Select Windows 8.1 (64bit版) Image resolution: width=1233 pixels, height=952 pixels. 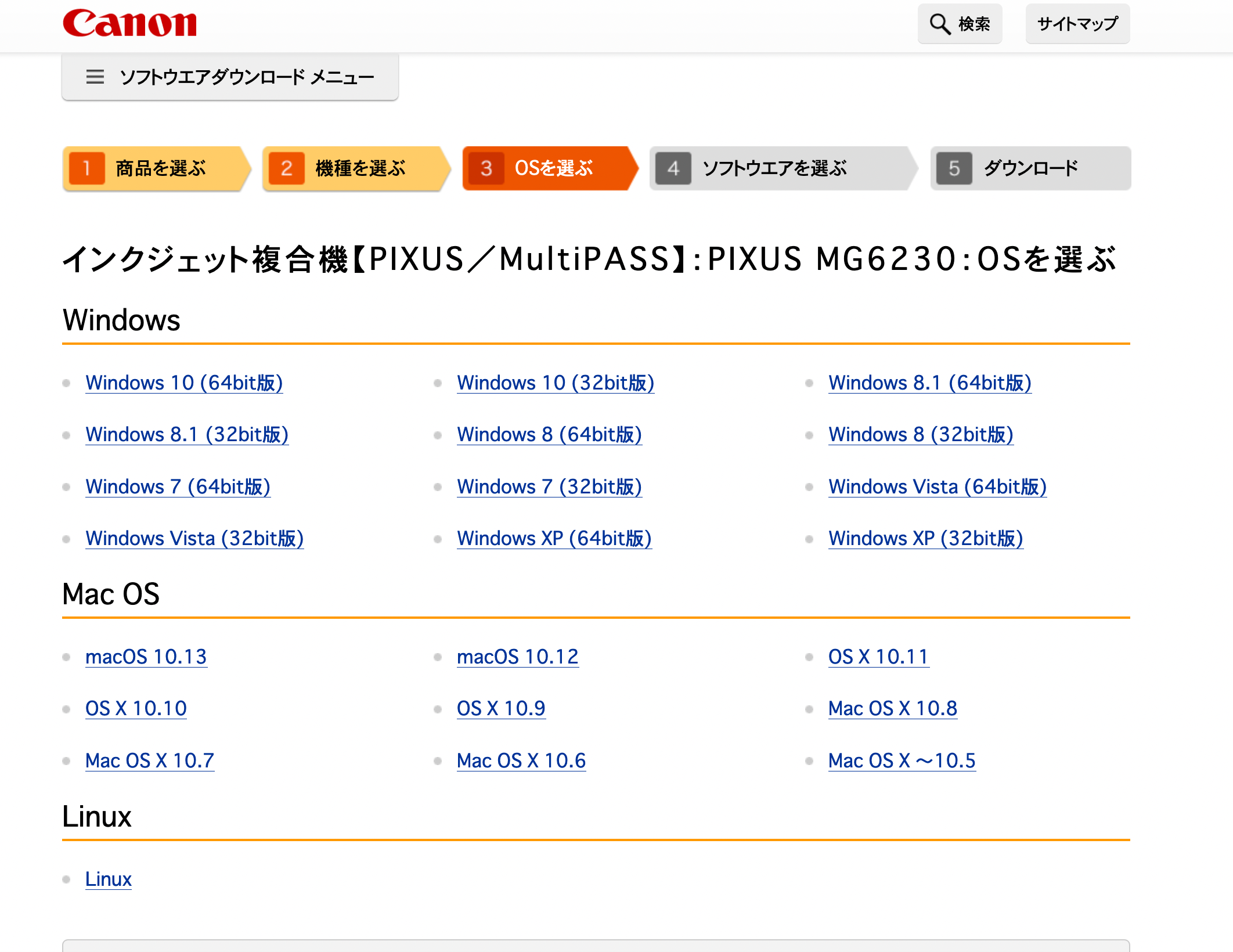[929, 383]
